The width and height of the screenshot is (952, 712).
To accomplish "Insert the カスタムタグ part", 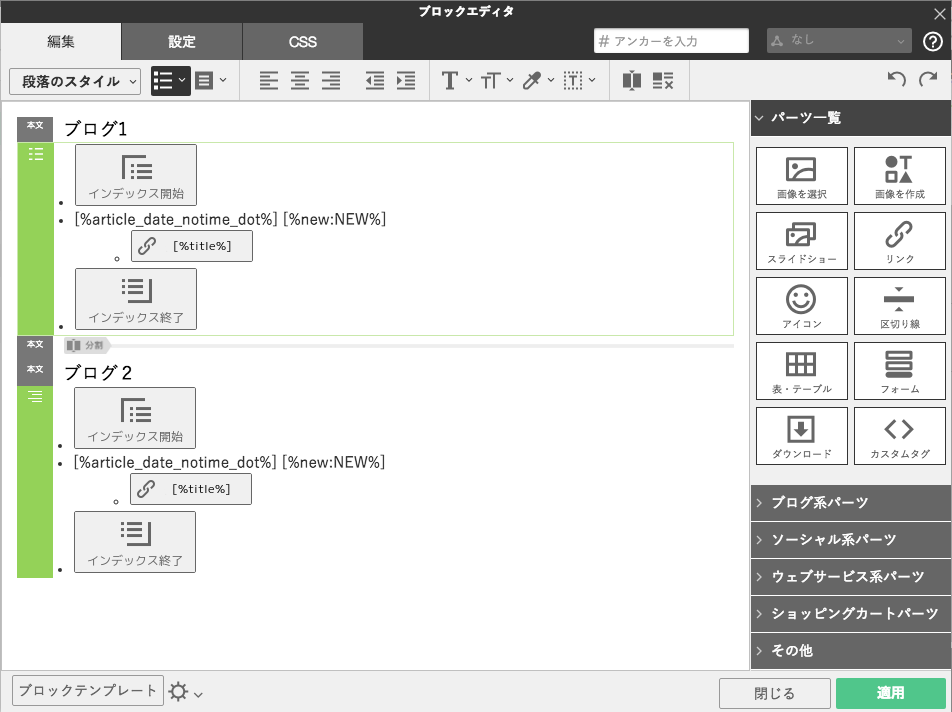I will coord(900,436).
